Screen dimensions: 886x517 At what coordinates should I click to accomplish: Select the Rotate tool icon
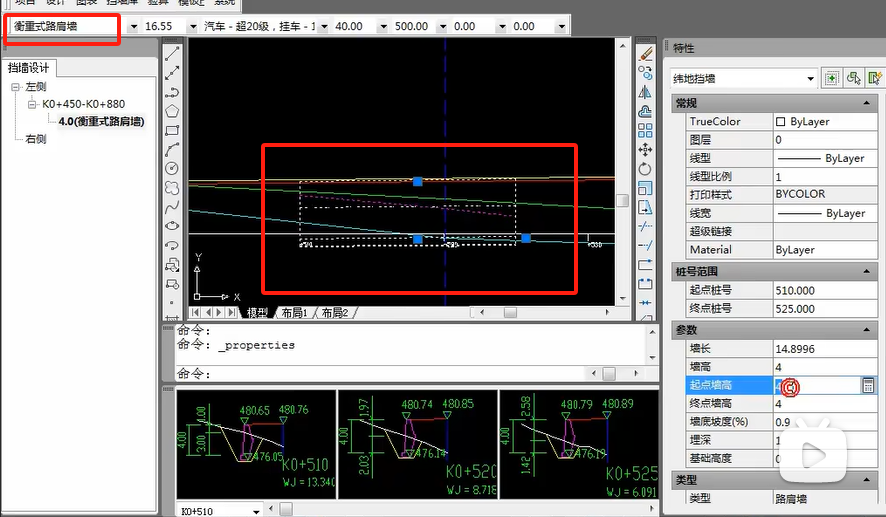point(645,168)
